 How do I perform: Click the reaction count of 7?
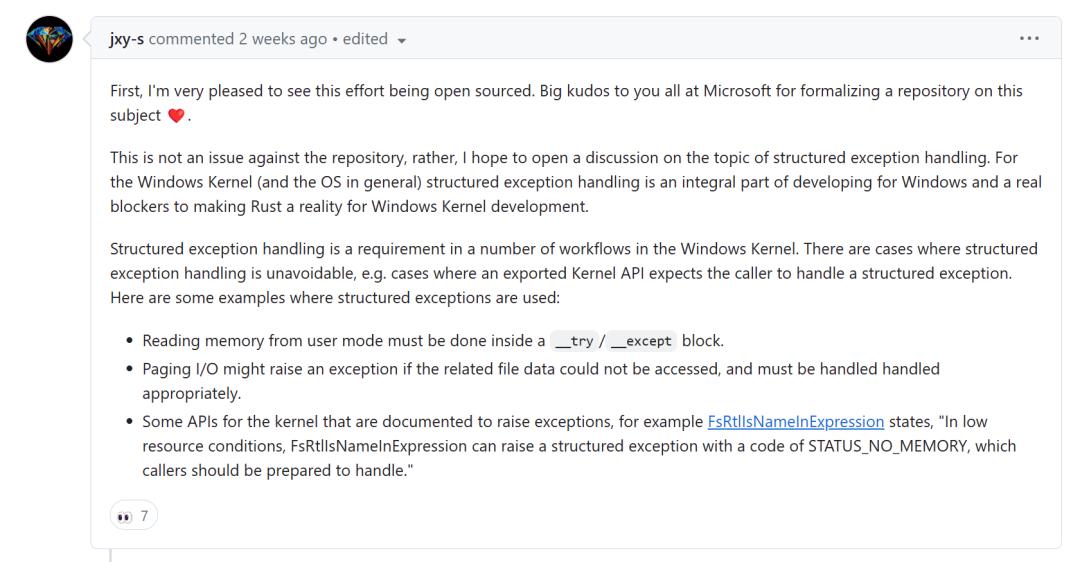pyautogui.click(x=144, y=516)
